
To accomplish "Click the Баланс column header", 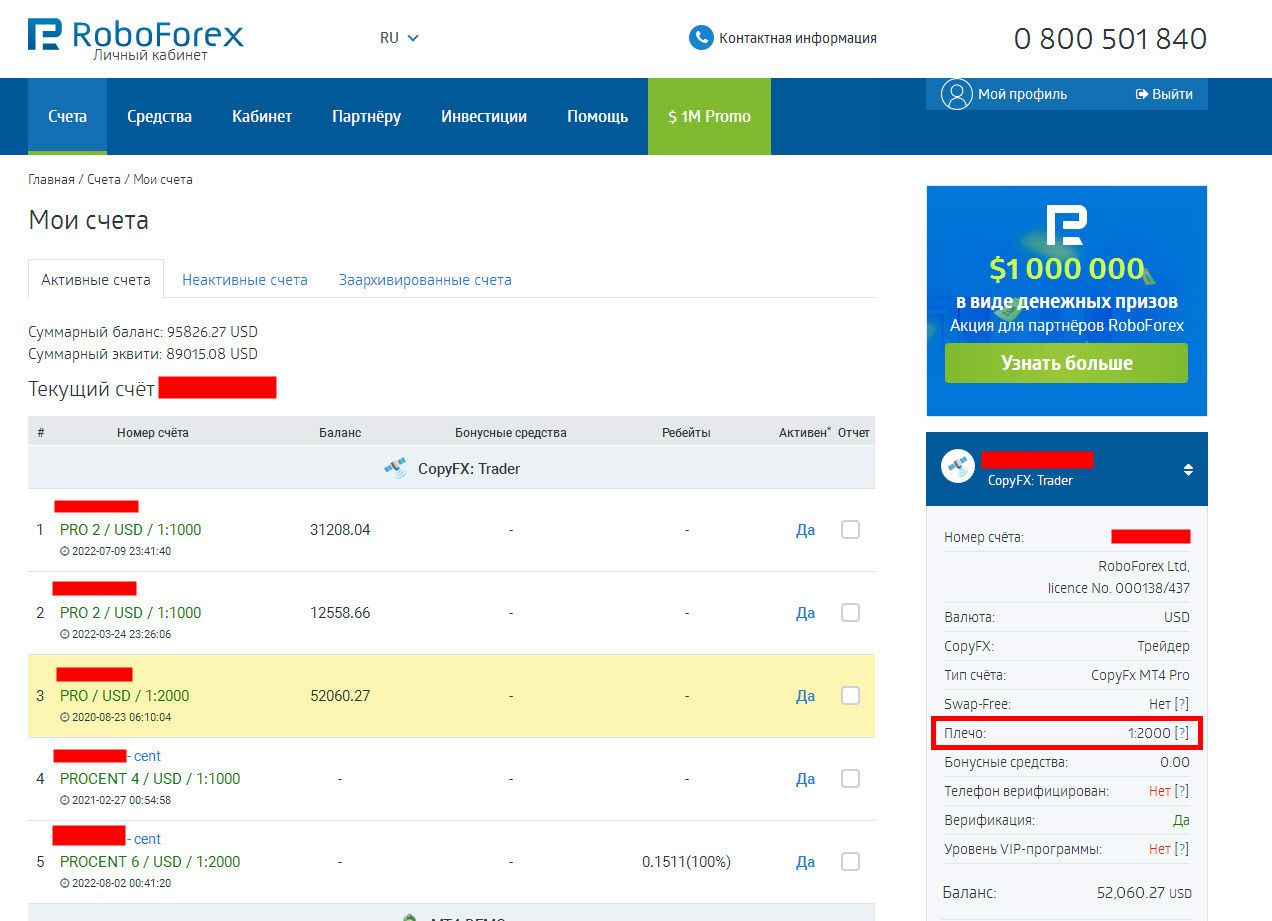I will click(340, 433).
